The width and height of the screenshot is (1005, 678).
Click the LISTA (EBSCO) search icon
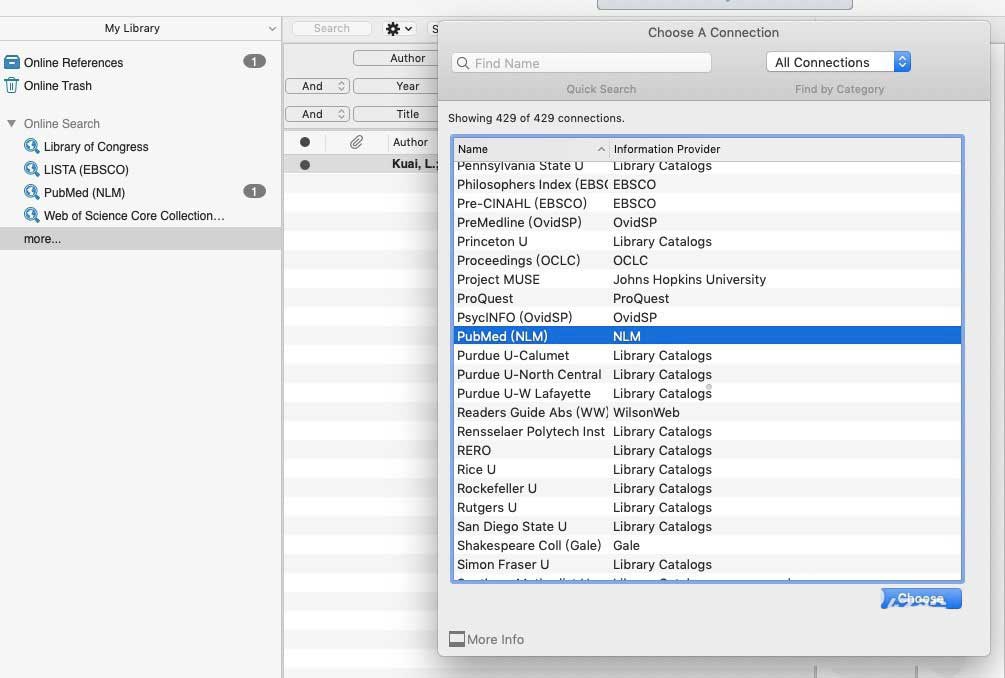tap(32, 169)
